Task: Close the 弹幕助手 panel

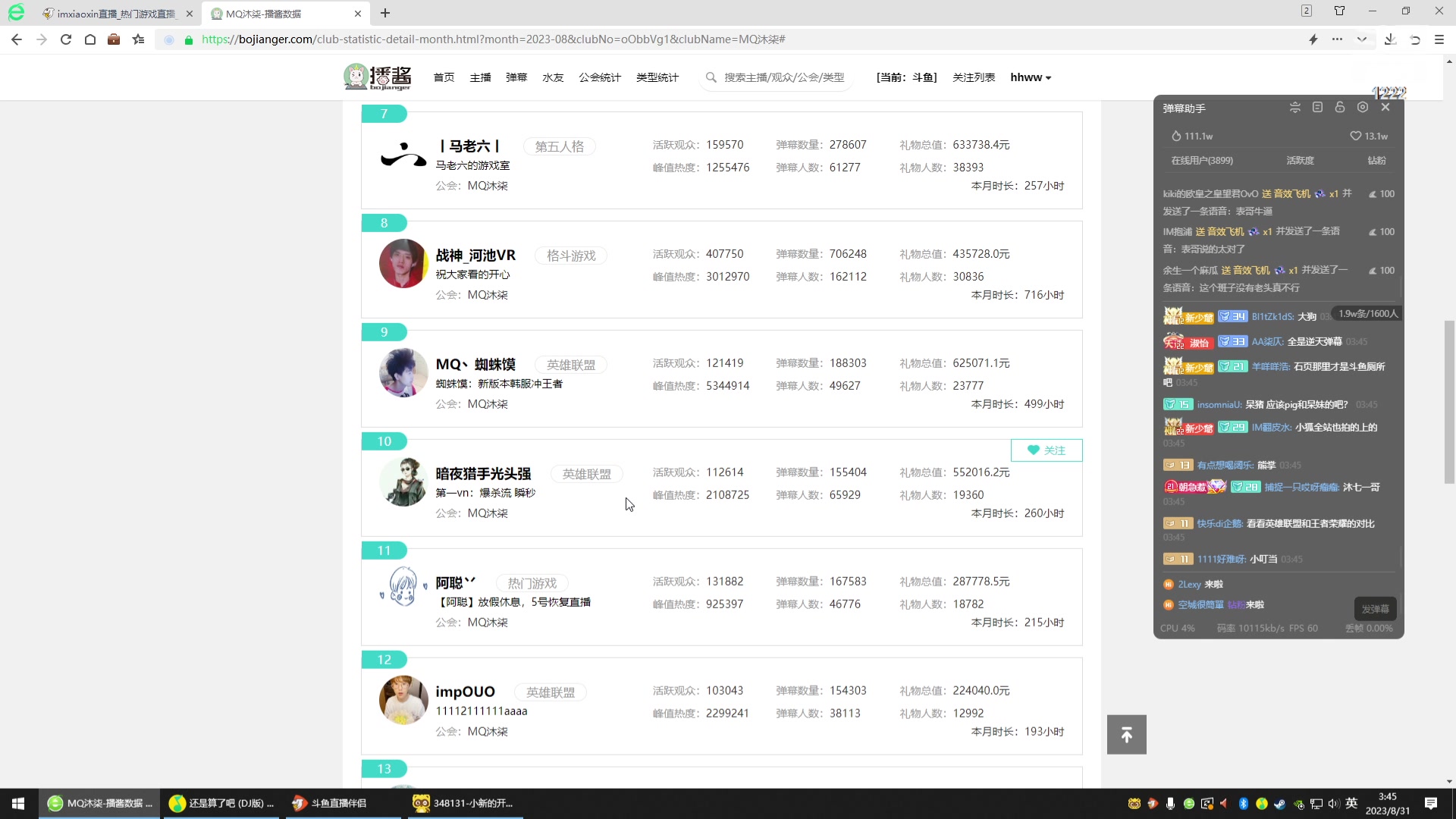Action: click(1385, 108)
